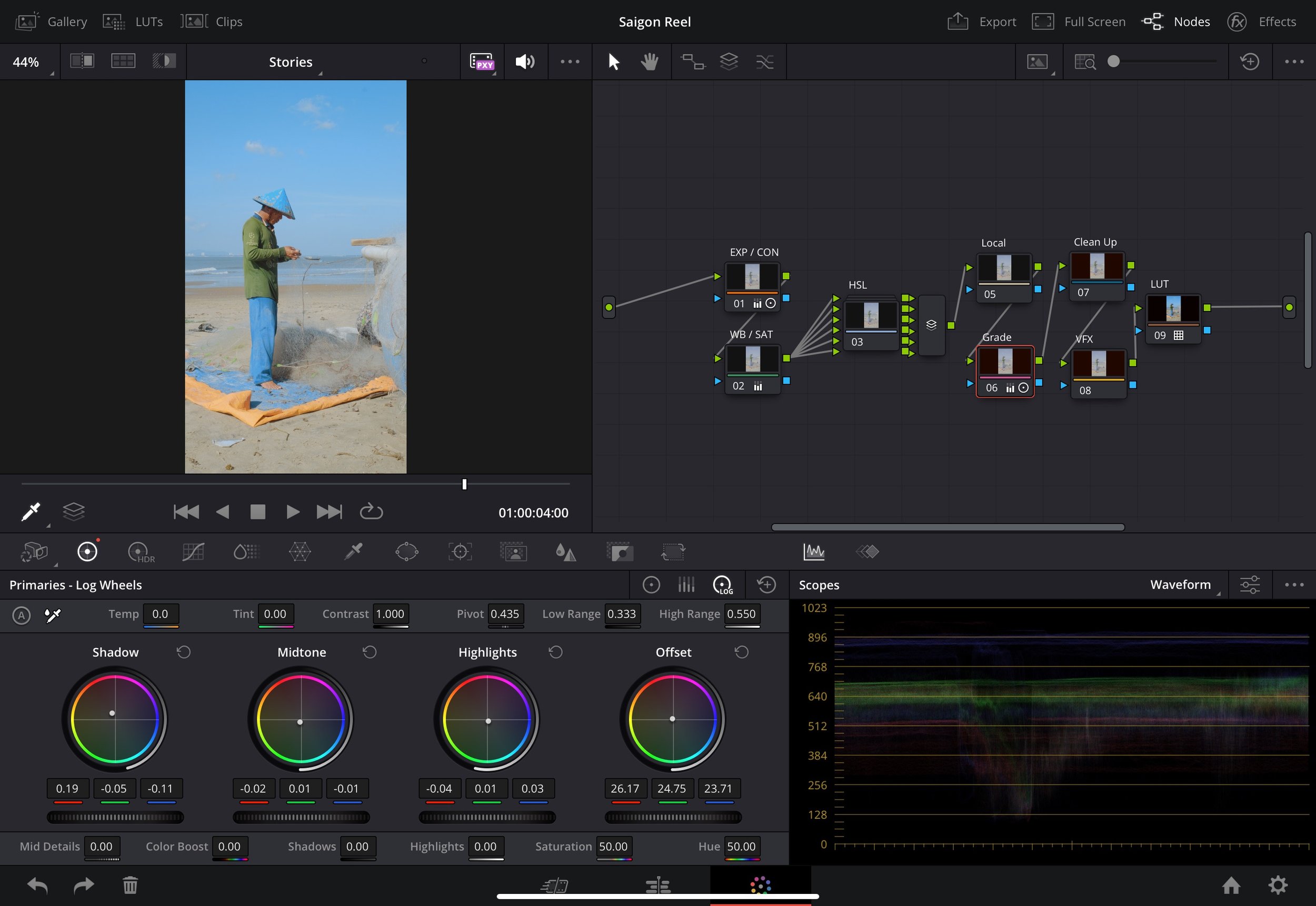
Task: Select the arrow pointer tool
Action: [x=613, y=62]
